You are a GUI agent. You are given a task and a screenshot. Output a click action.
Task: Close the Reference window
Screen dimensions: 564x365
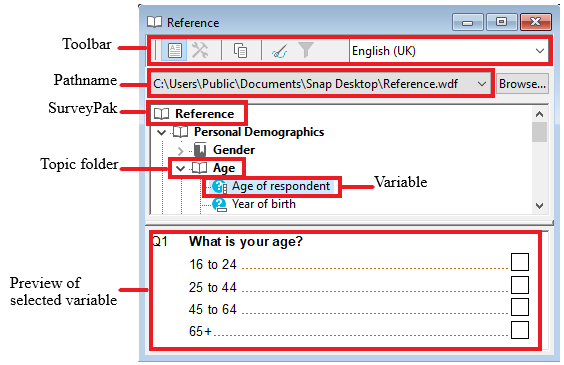[x=535, y=22]
